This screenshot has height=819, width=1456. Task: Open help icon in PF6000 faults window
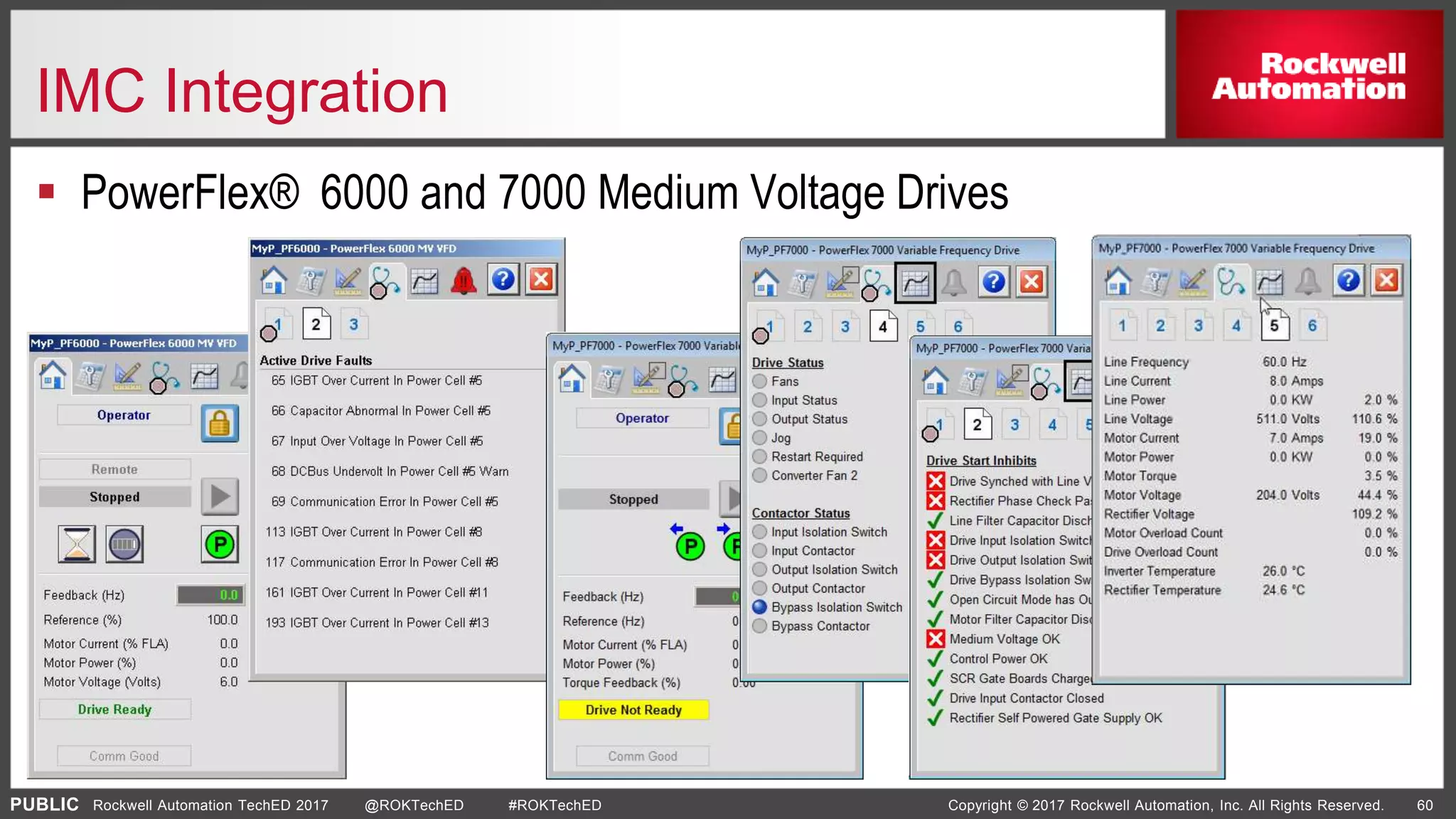pyautogui.click(x=503, y=279)
